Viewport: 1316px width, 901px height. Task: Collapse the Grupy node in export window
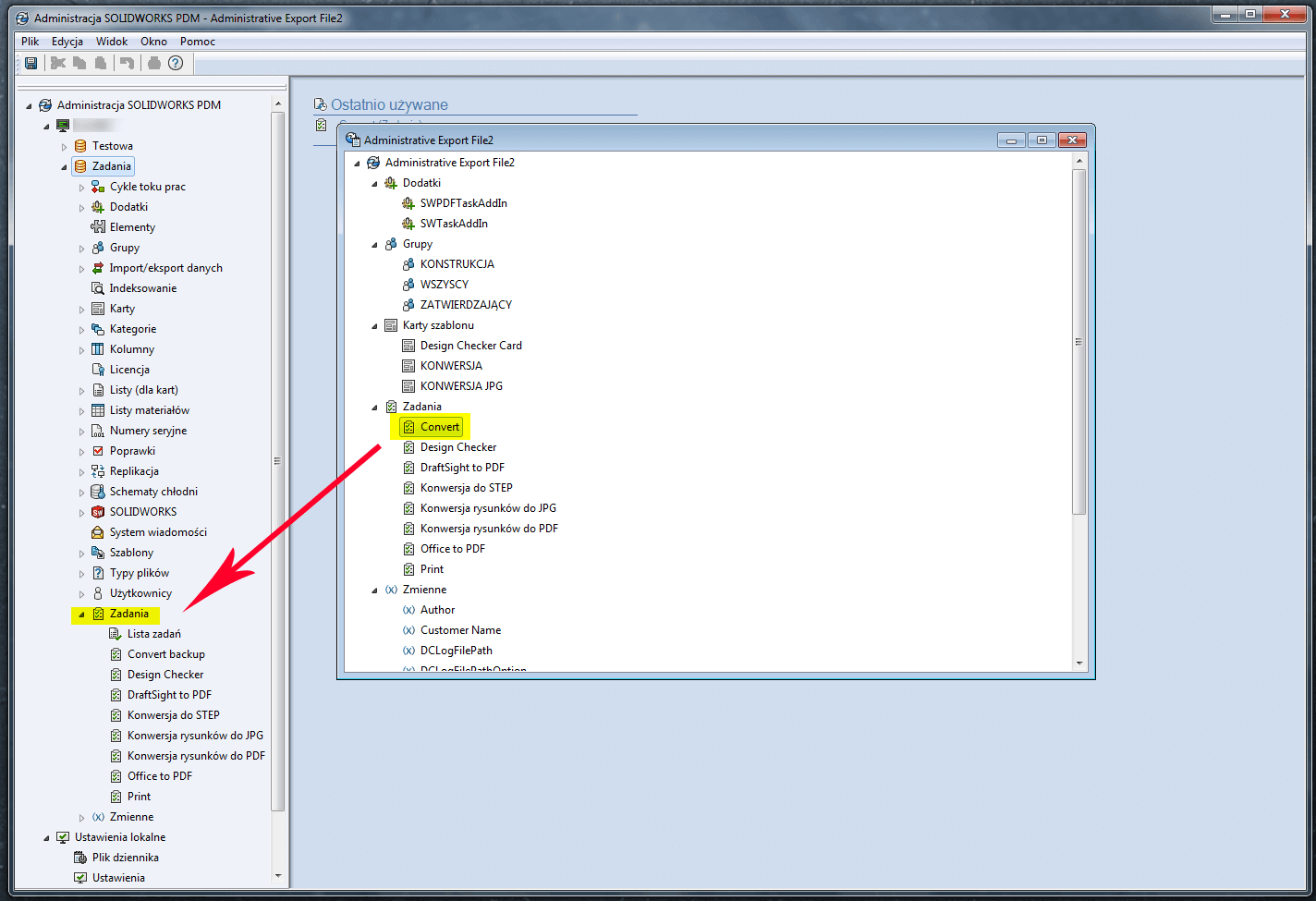(374, 245)
